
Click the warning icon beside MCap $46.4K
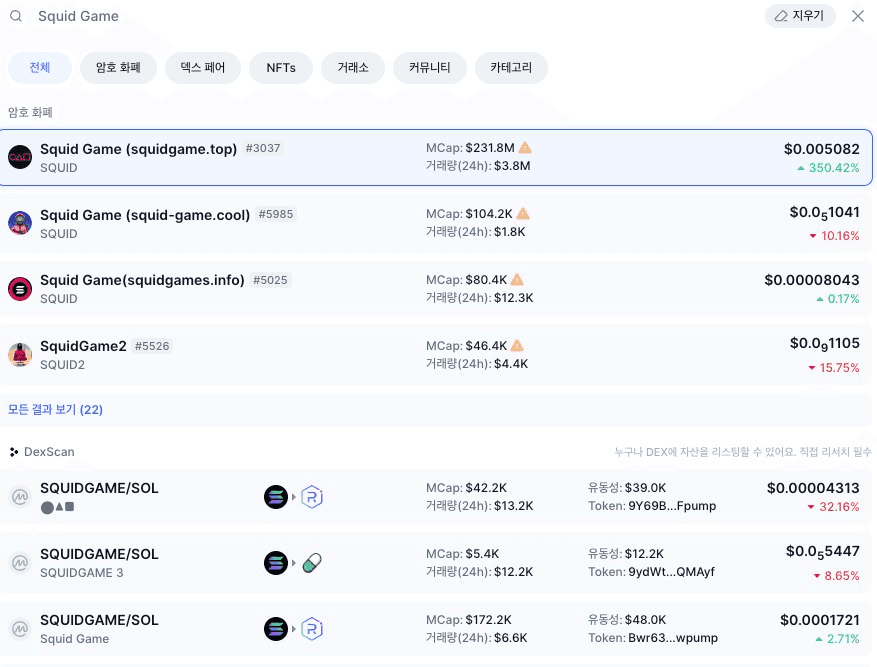pos(517,346)
